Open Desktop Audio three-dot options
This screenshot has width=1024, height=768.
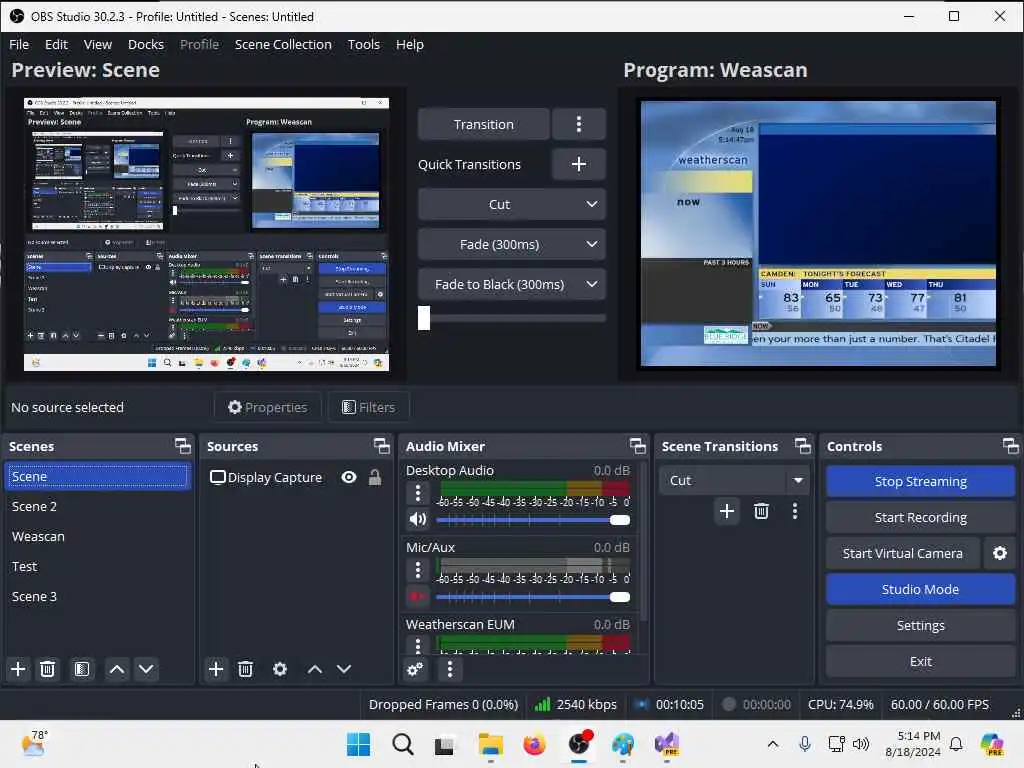click(x=418, y=493)
